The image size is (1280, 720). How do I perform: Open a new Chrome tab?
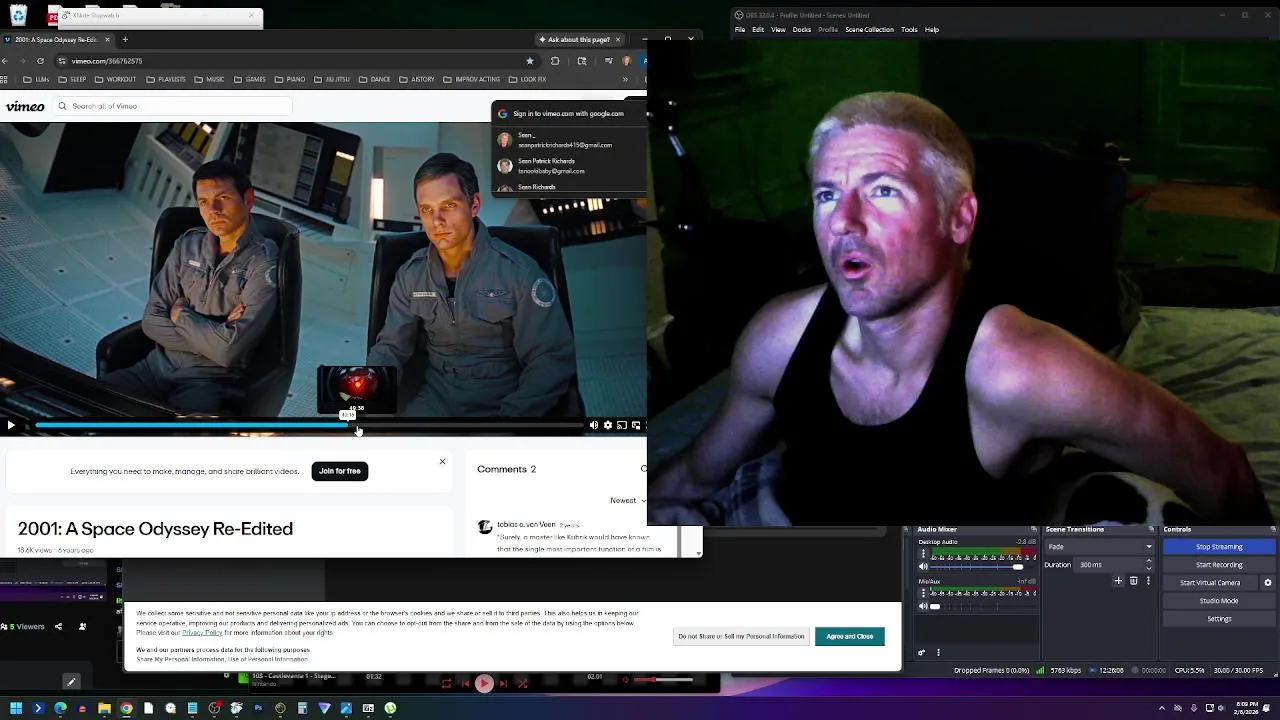pyautogui.click(x=125, y=39)
